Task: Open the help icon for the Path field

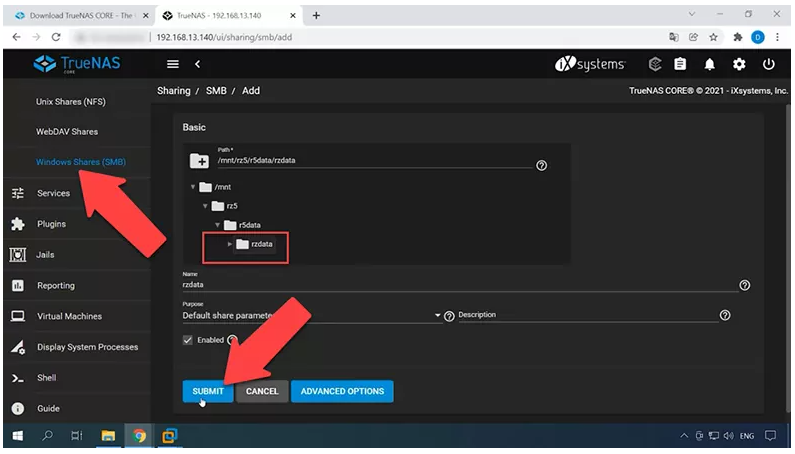Action: point(541,165)
